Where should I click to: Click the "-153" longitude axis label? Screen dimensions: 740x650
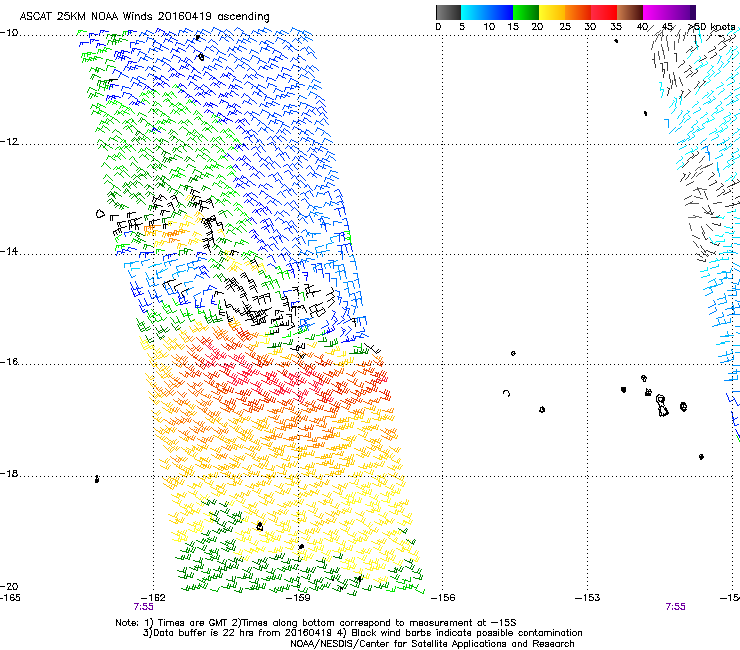coord(588,598)
